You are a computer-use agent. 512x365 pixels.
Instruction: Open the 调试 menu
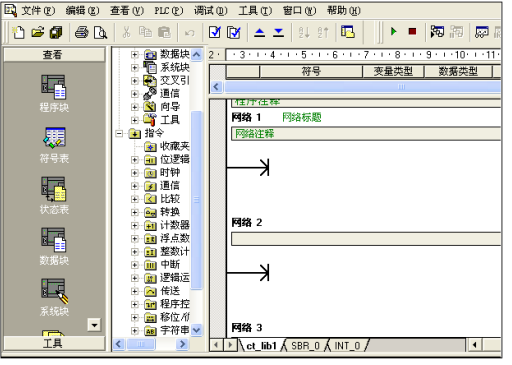pos(210,11)
